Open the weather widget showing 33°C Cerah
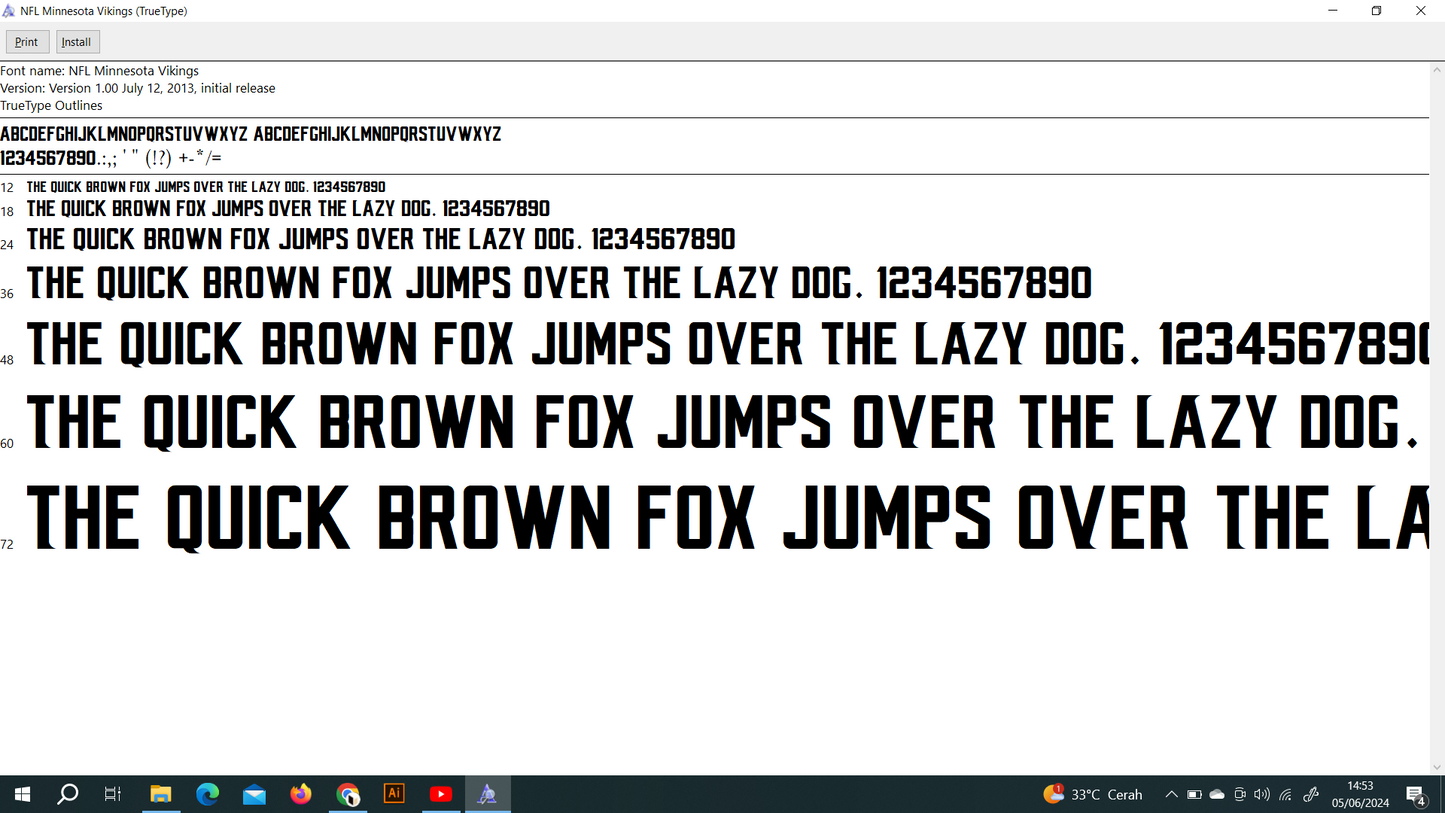Viewport: 1445px width, 813px height. pyautogui.click(x=1093, y=794)
